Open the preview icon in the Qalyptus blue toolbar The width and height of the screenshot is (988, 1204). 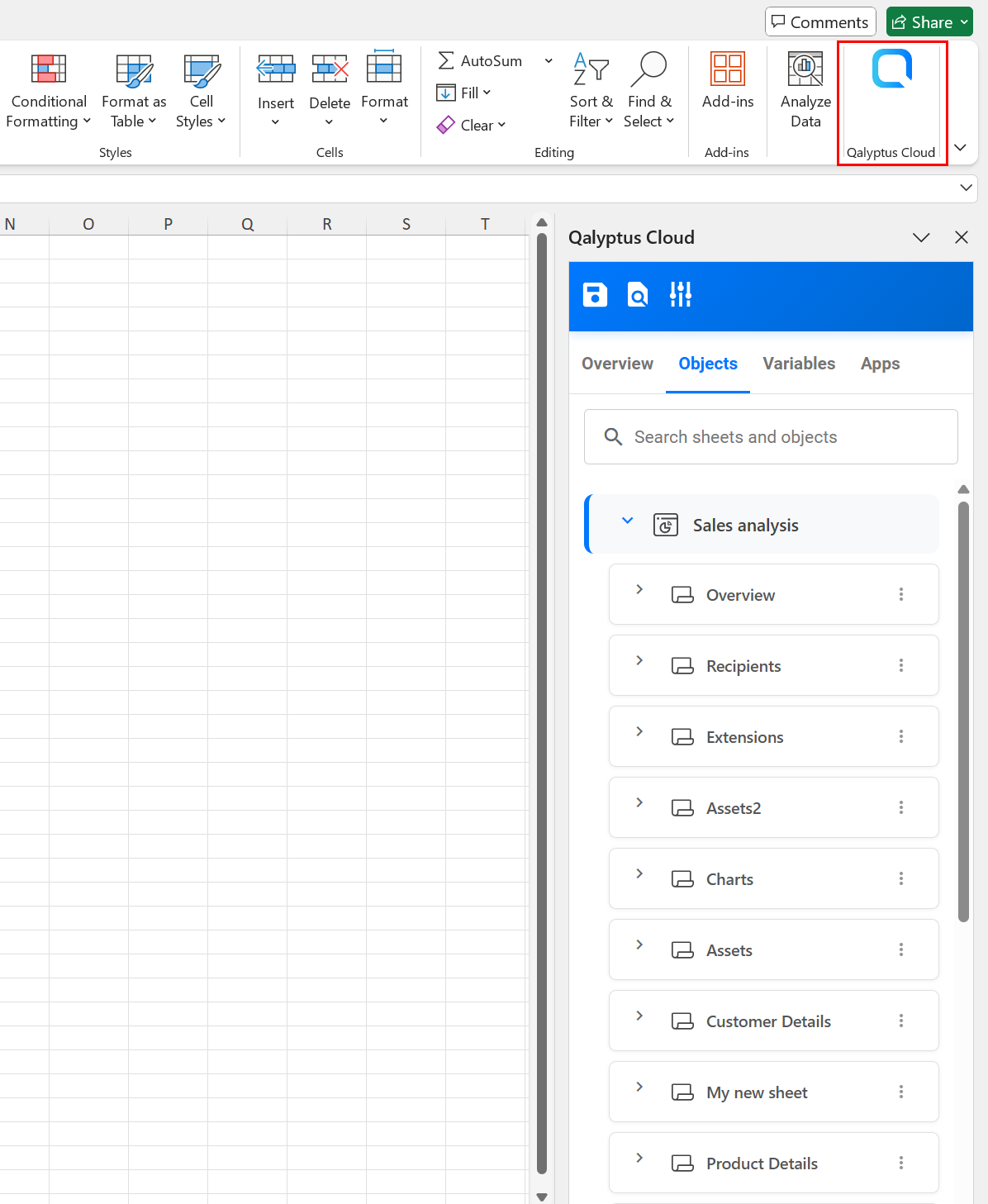pyautogui.click(x=637, y=294)
